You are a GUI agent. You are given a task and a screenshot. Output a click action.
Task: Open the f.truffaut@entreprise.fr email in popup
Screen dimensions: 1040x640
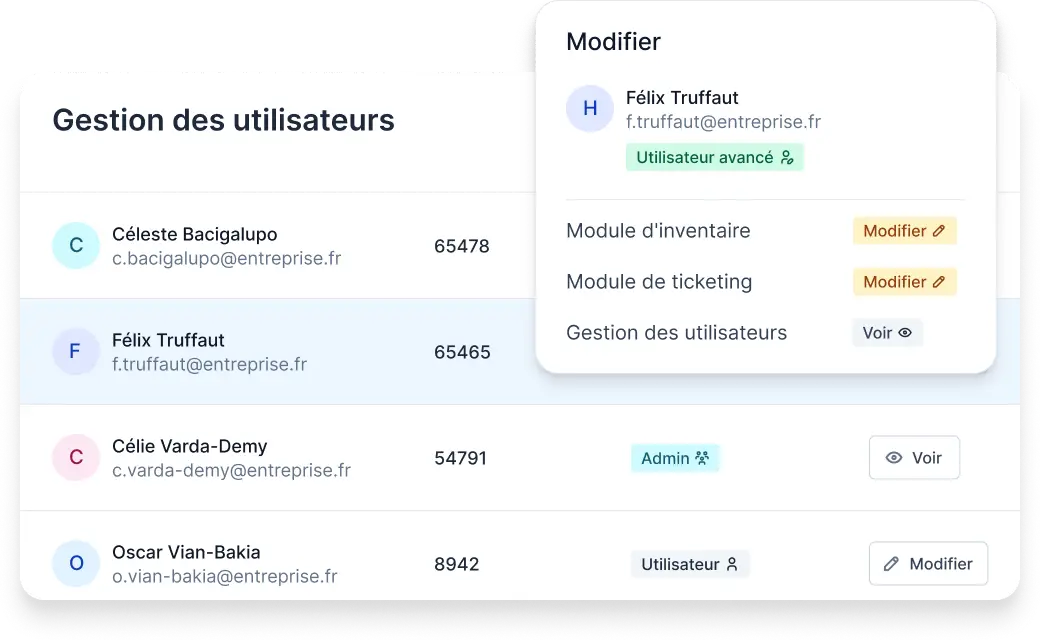click(723, 122)
